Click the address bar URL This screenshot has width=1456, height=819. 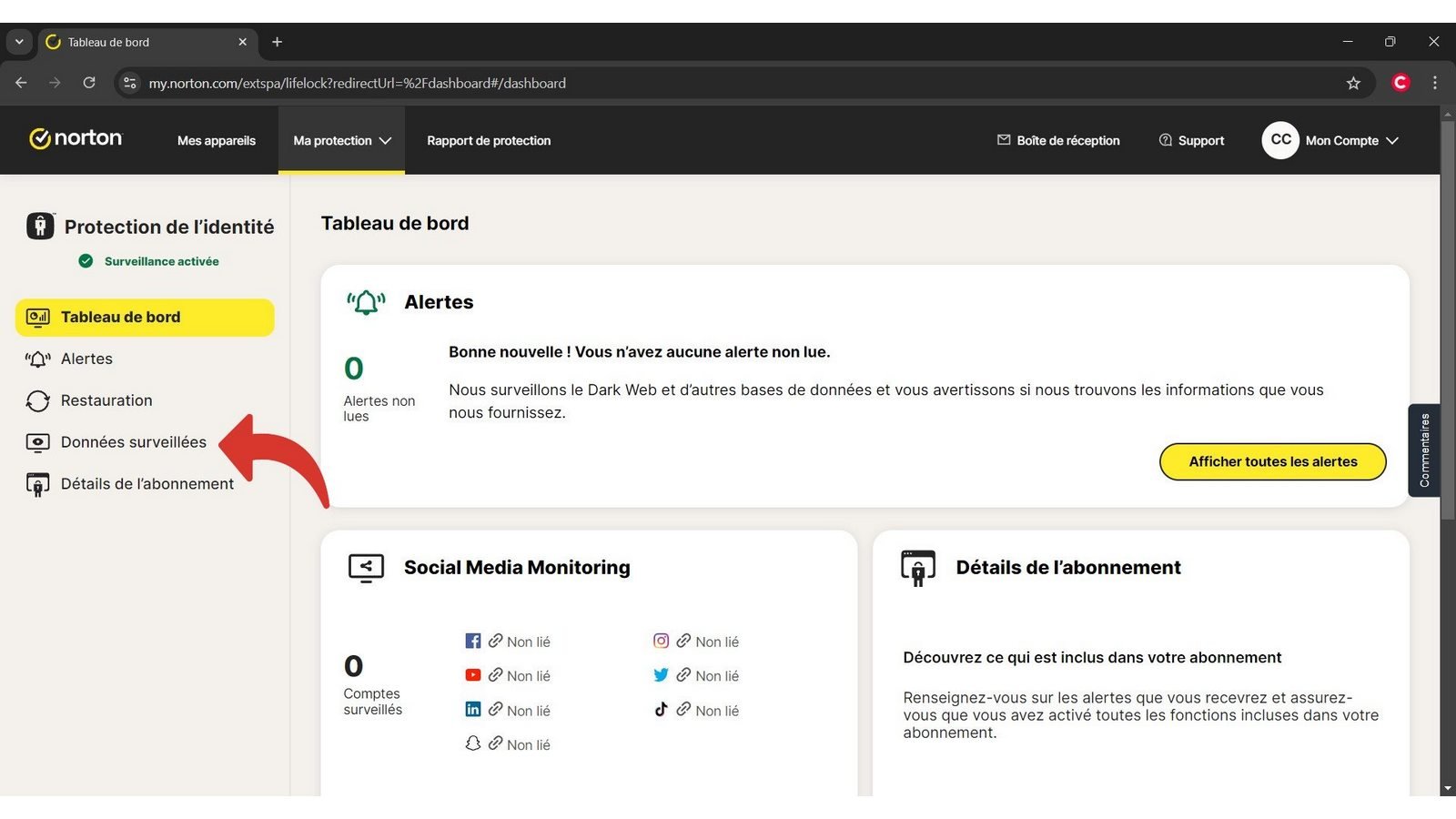click(x=358, y=83)
